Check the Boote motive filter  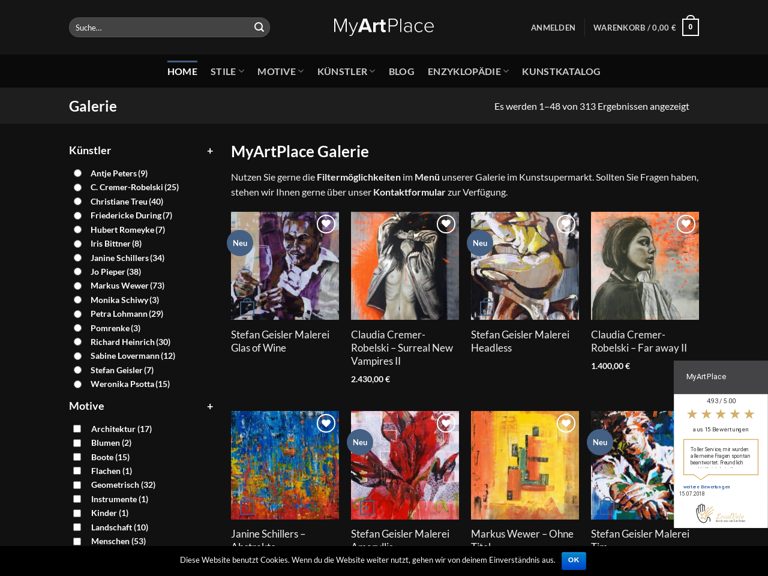pyautogui.click(x=77, y=457)
